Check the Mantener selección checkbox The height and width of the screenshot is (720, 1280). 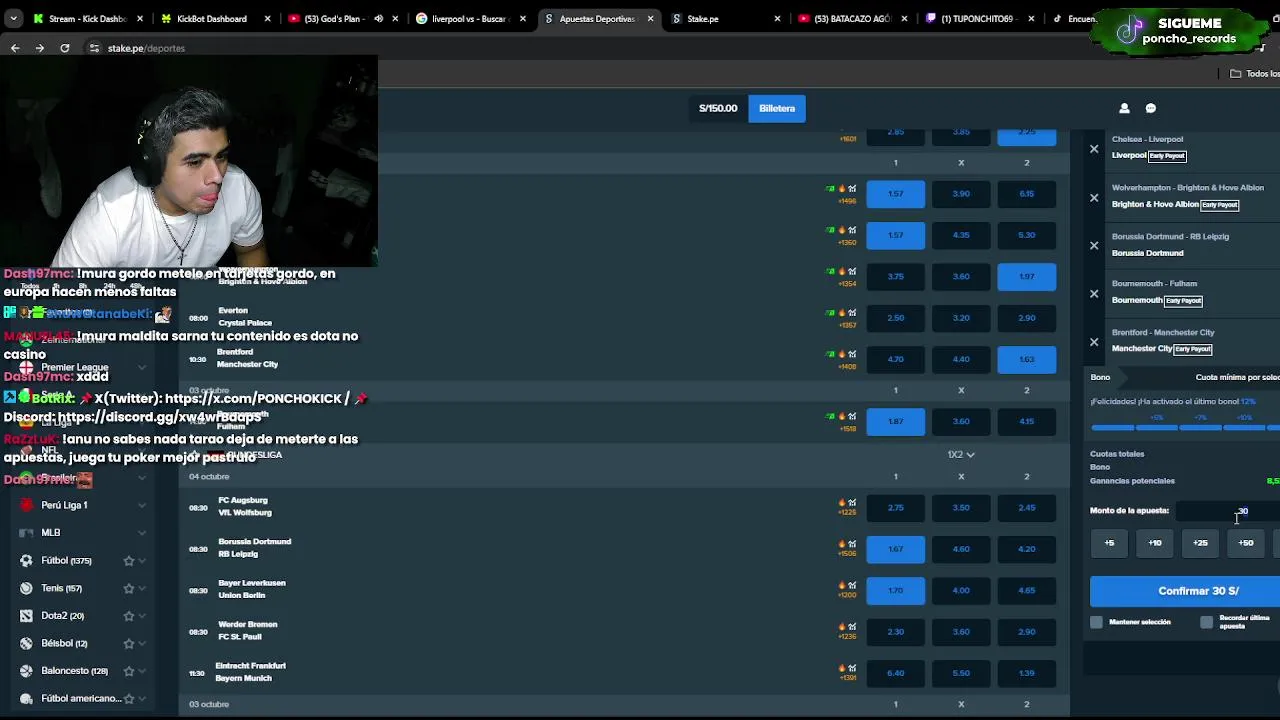tap(1096, 622)
